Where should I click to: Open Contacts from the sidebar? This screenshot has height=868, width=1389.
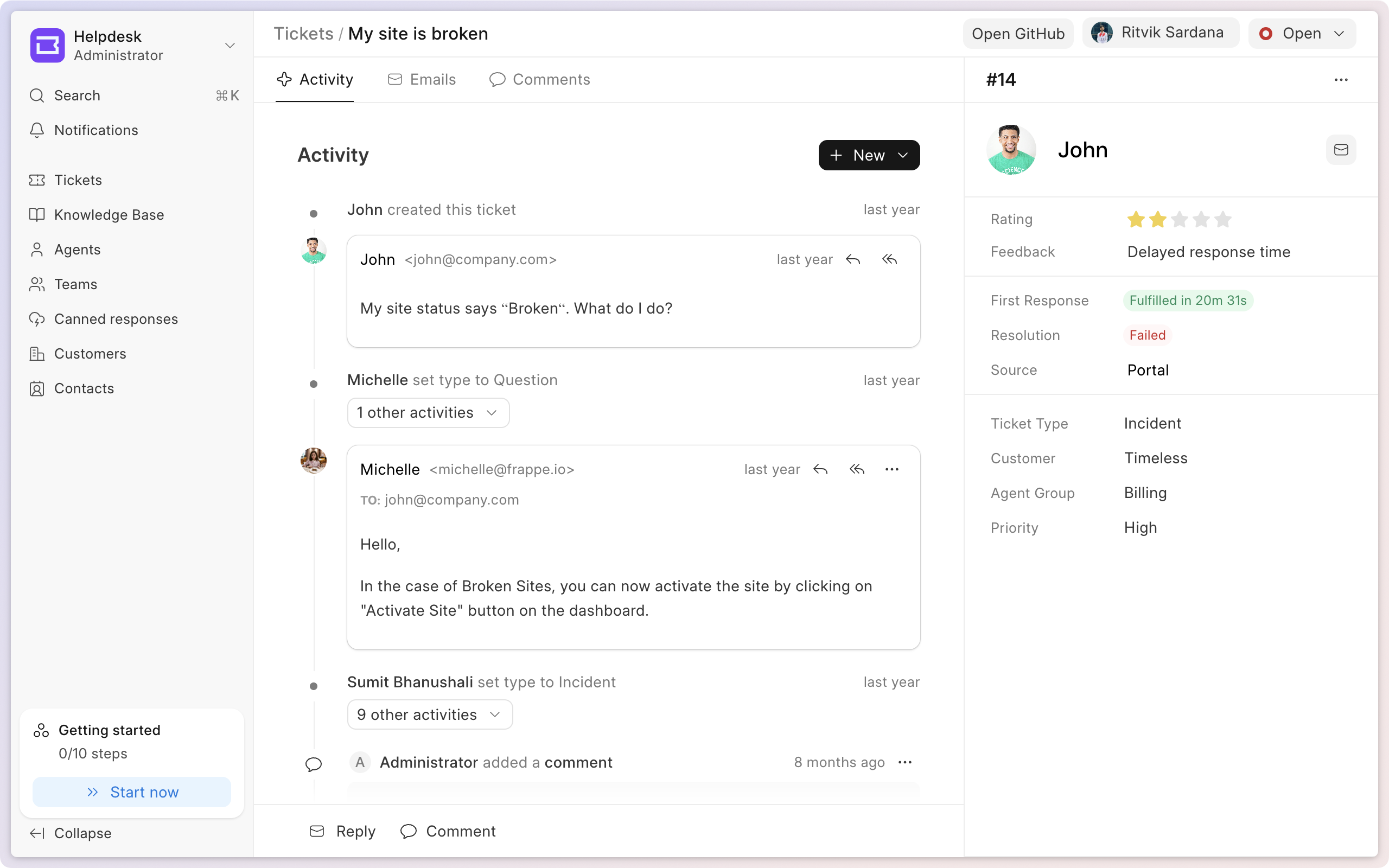tap(84, 388)
